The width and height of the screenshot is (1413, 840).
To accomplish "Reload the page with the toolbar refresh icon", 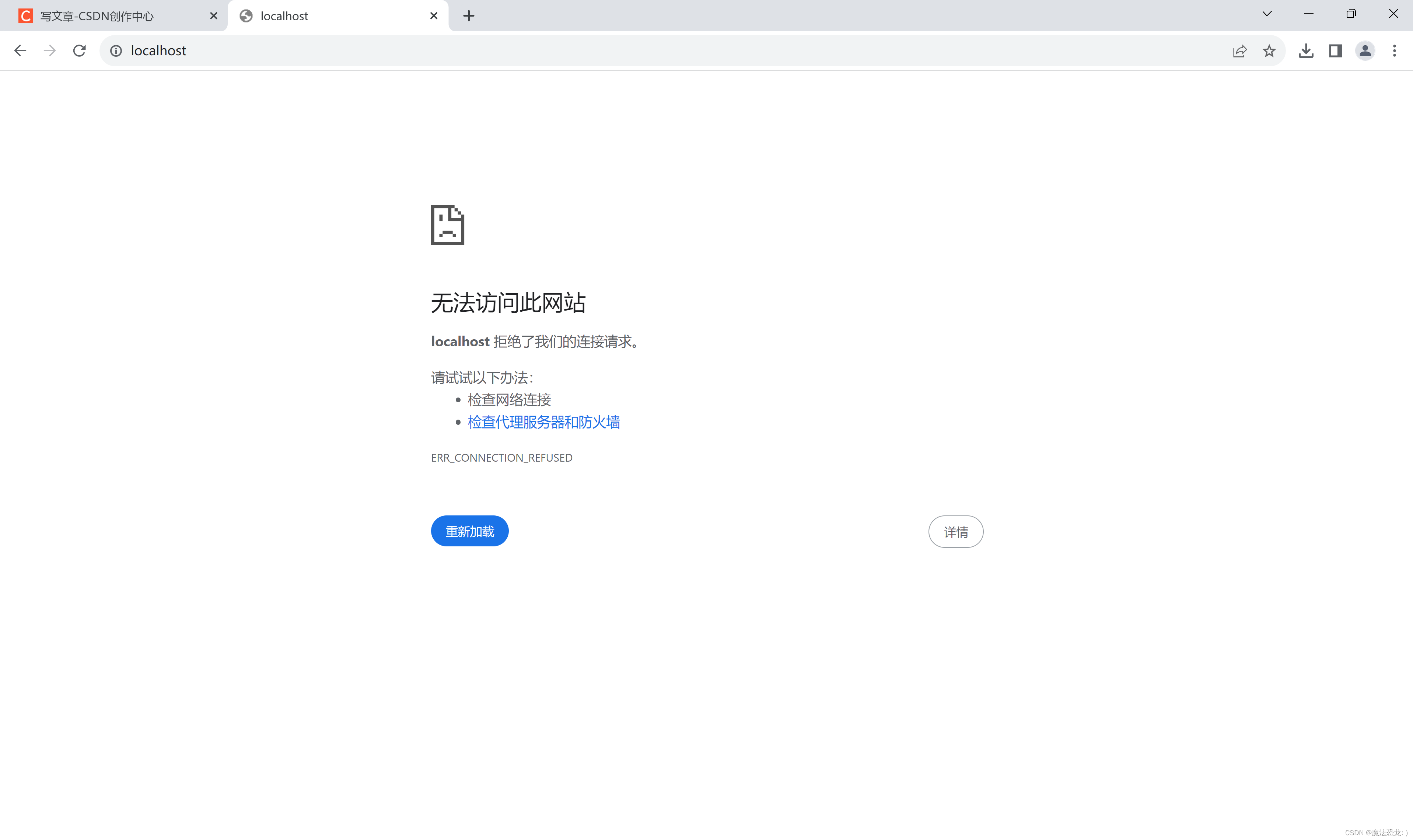I will [x=79, y=50].
